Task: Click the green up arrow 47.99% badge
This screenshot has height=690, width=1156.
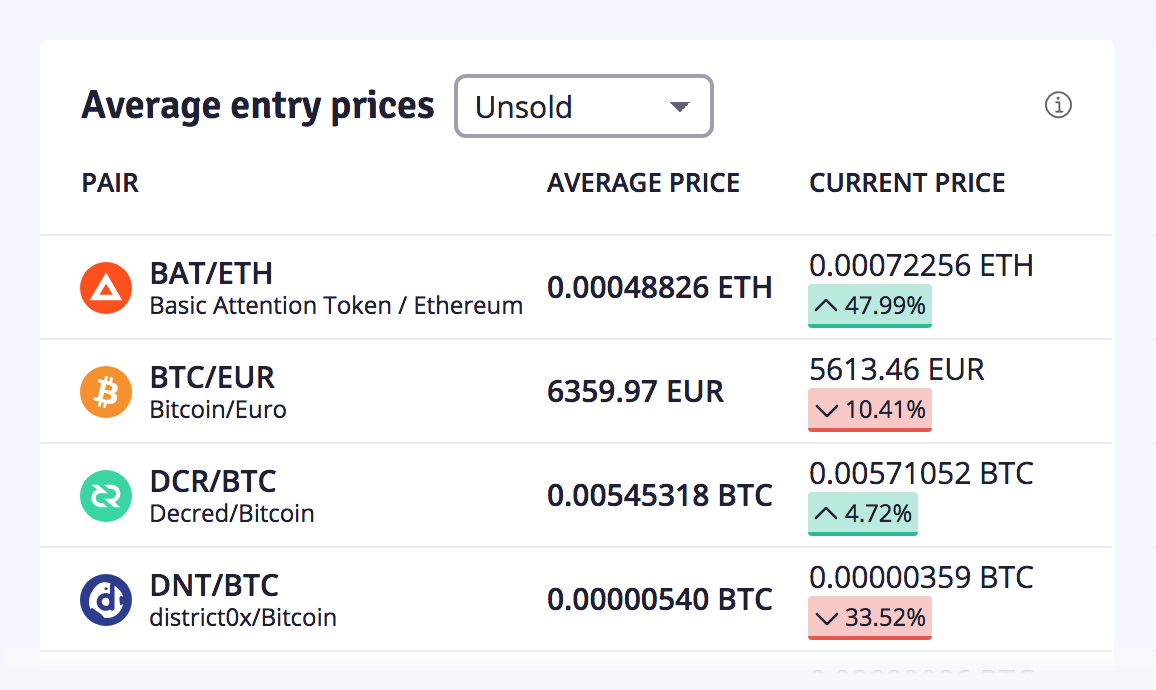Action: 870,305
